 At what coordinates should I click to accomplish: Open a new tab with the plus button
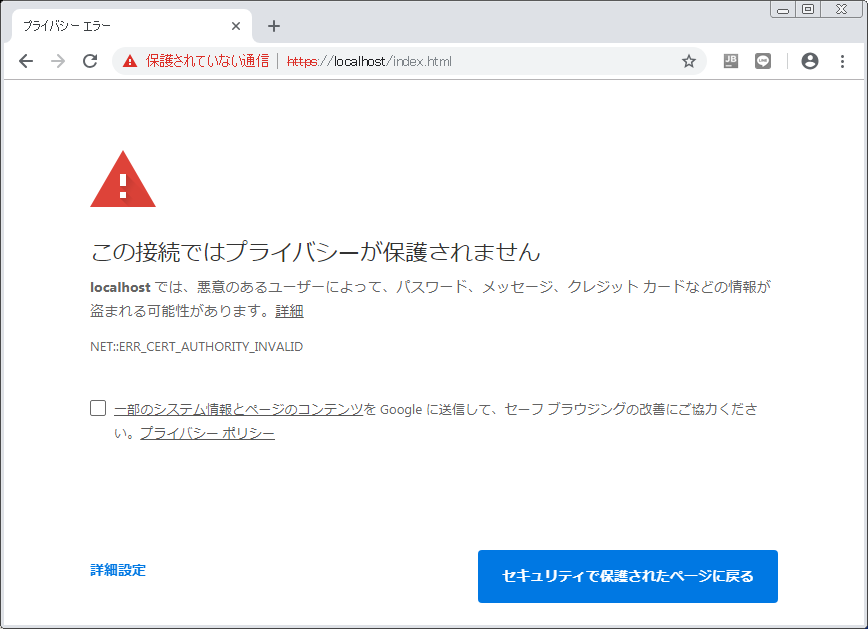[274, 26]
